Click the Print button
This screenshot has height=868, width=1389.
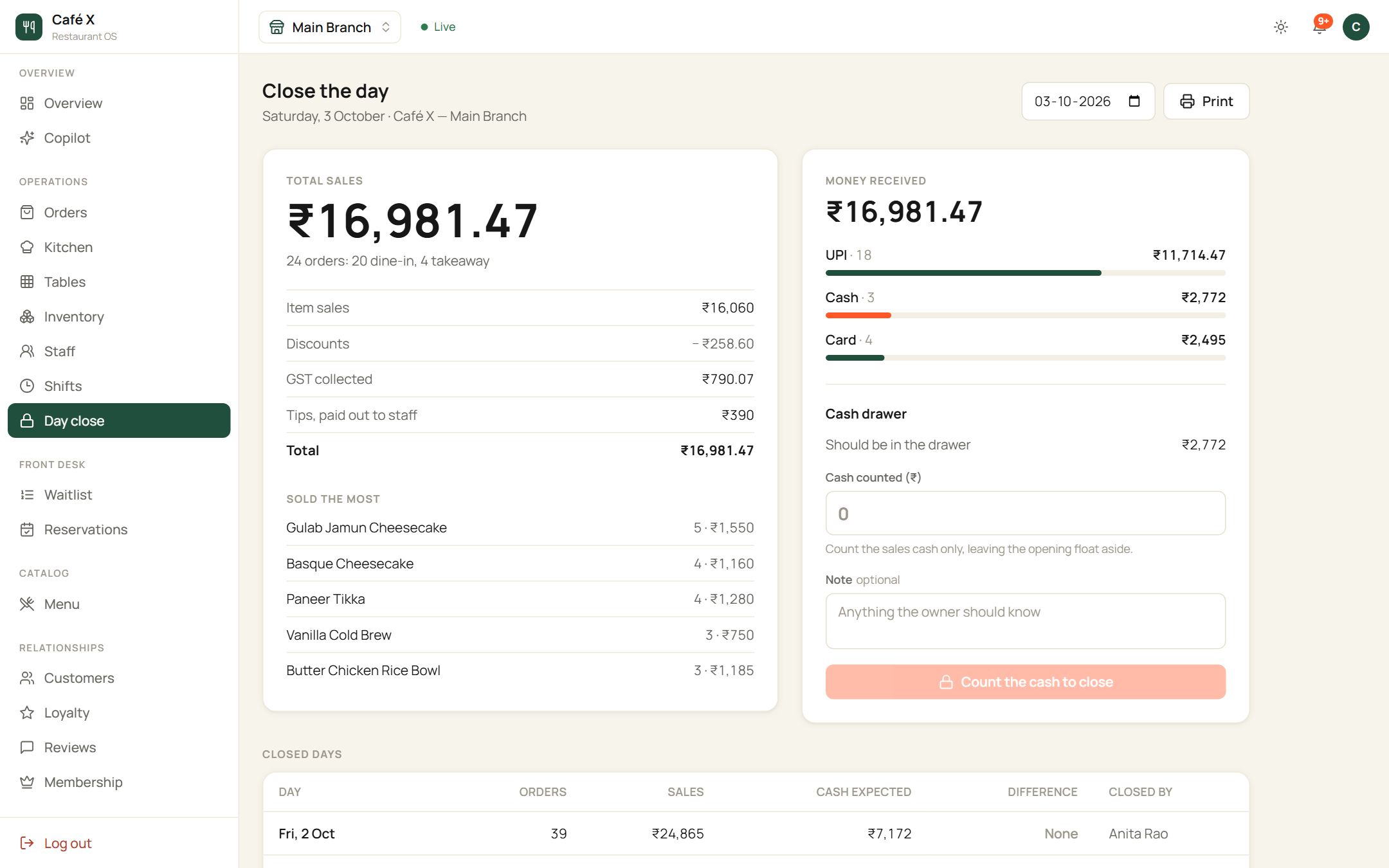(1206, 101)
